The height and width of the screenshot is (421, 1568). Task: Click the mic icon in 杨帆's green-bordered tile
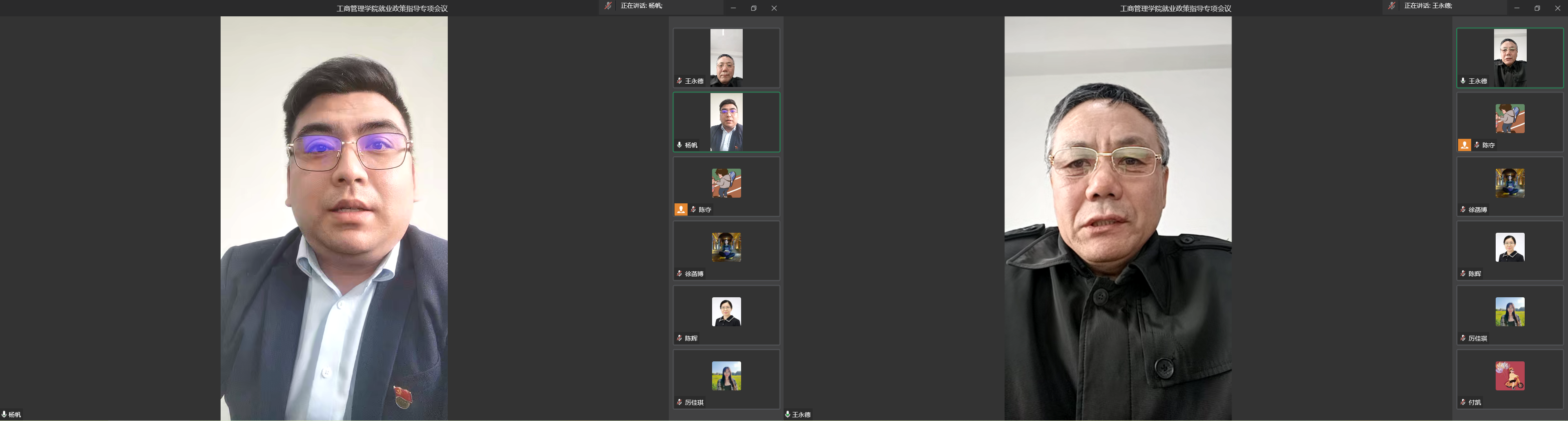pos(679,145)
